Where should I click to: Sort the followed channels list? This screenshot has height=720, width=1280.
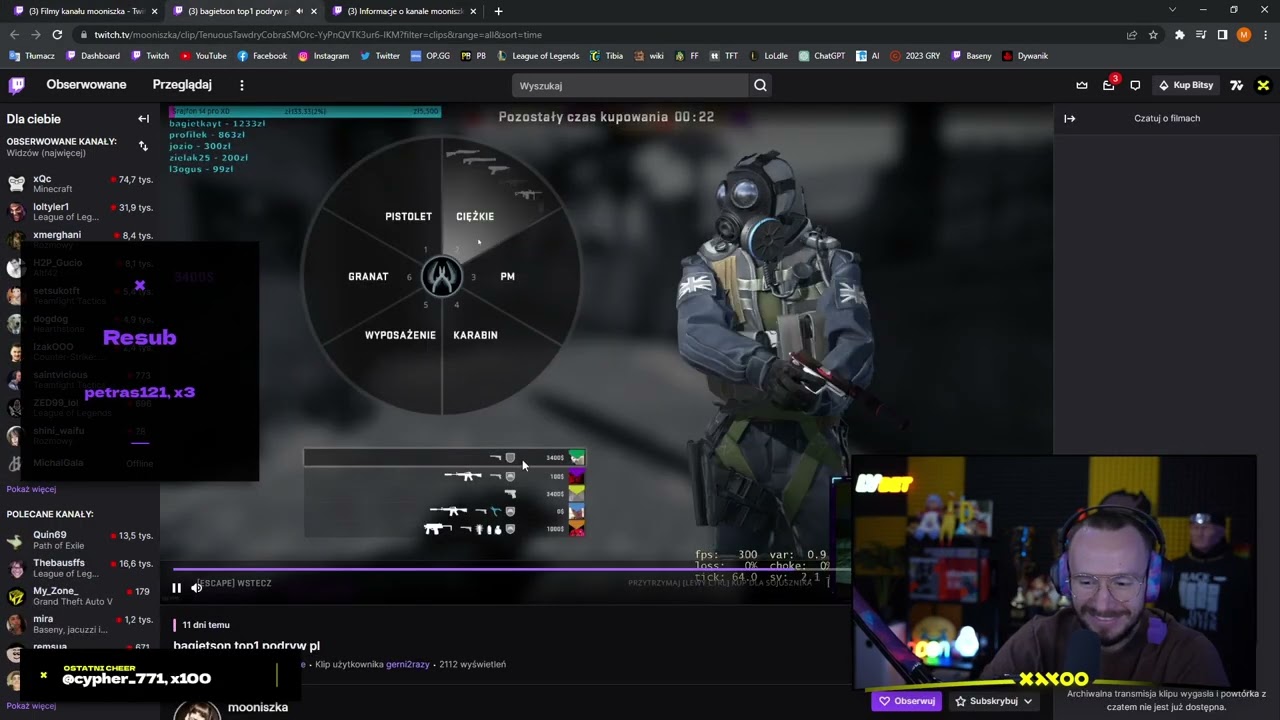point(143,146)
